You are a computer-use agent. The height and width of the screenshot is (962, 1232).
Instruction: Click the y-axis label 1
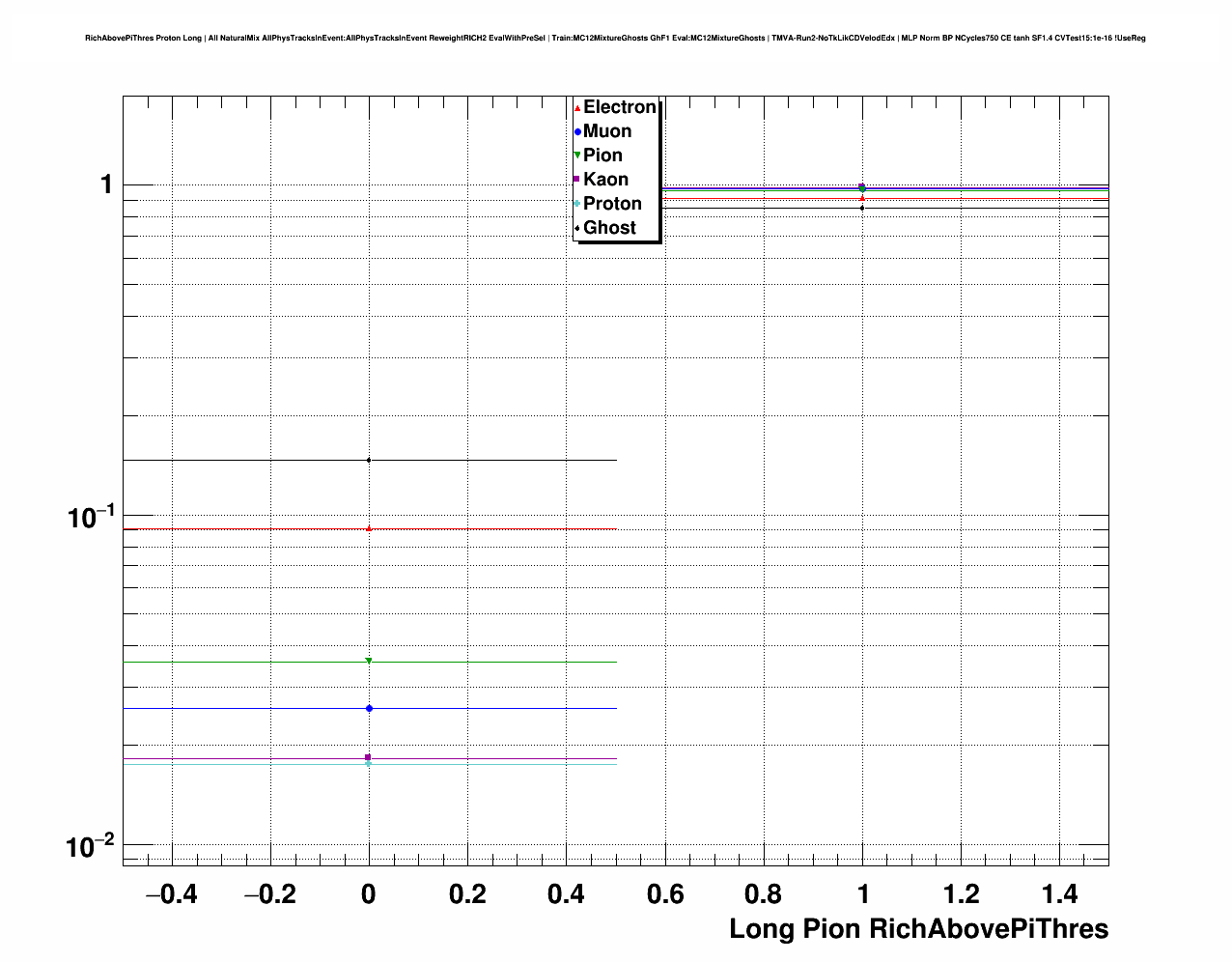(x=107, y=184)
